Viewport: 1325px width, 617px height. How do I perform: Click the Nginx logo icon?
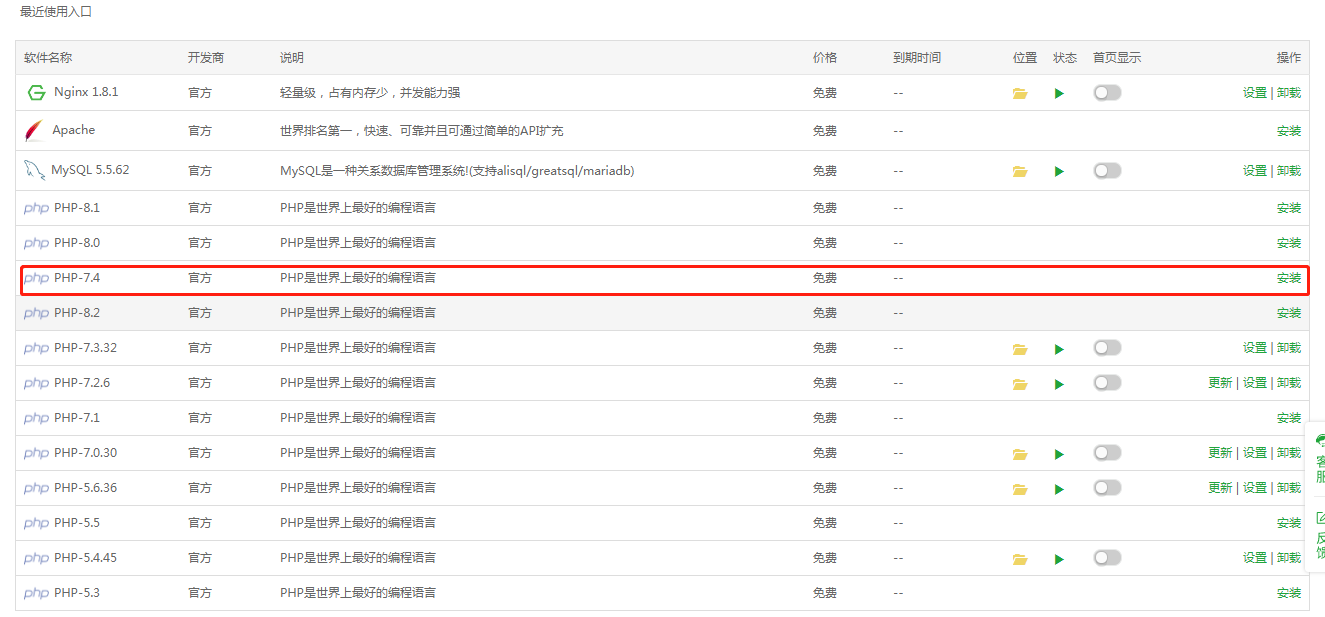click(36, 92)
